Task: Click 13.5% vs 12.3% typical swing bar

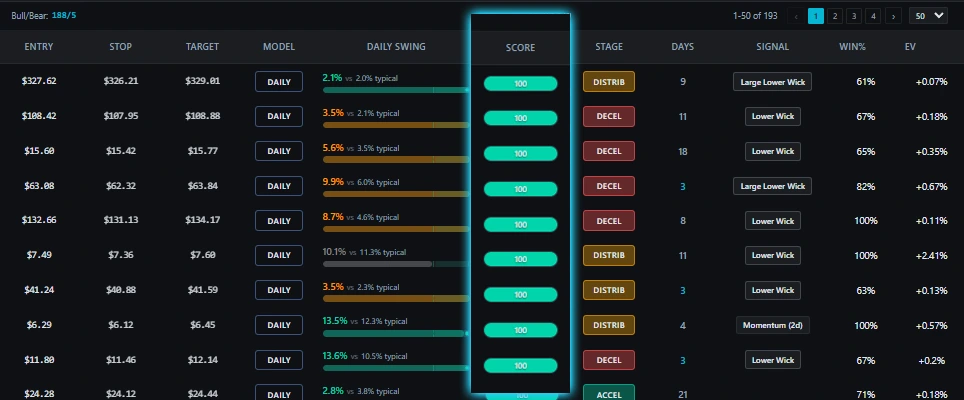Action: tap(396, 333)
